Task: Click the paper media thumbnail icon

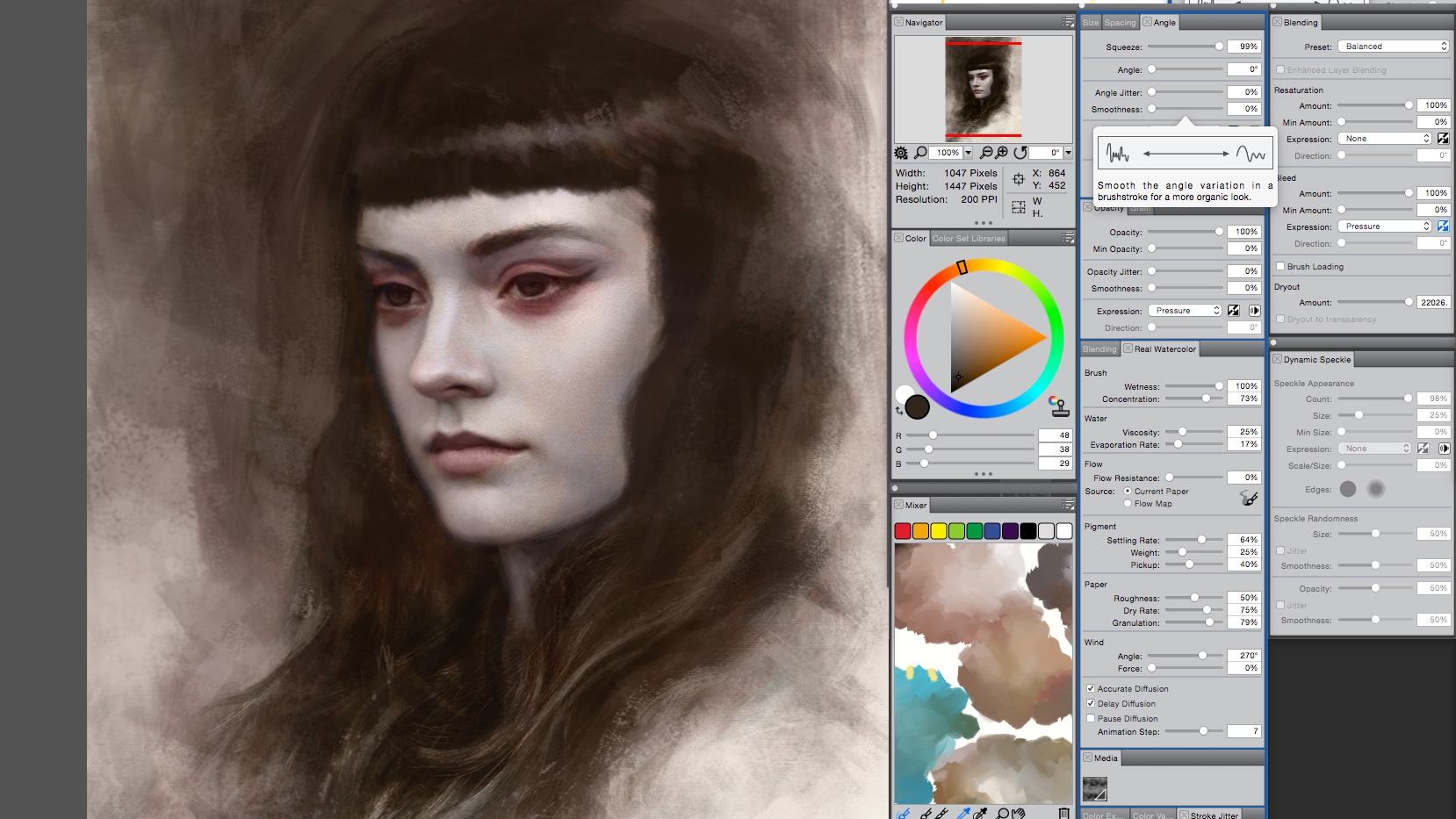Action: [x=1095, y=789]
